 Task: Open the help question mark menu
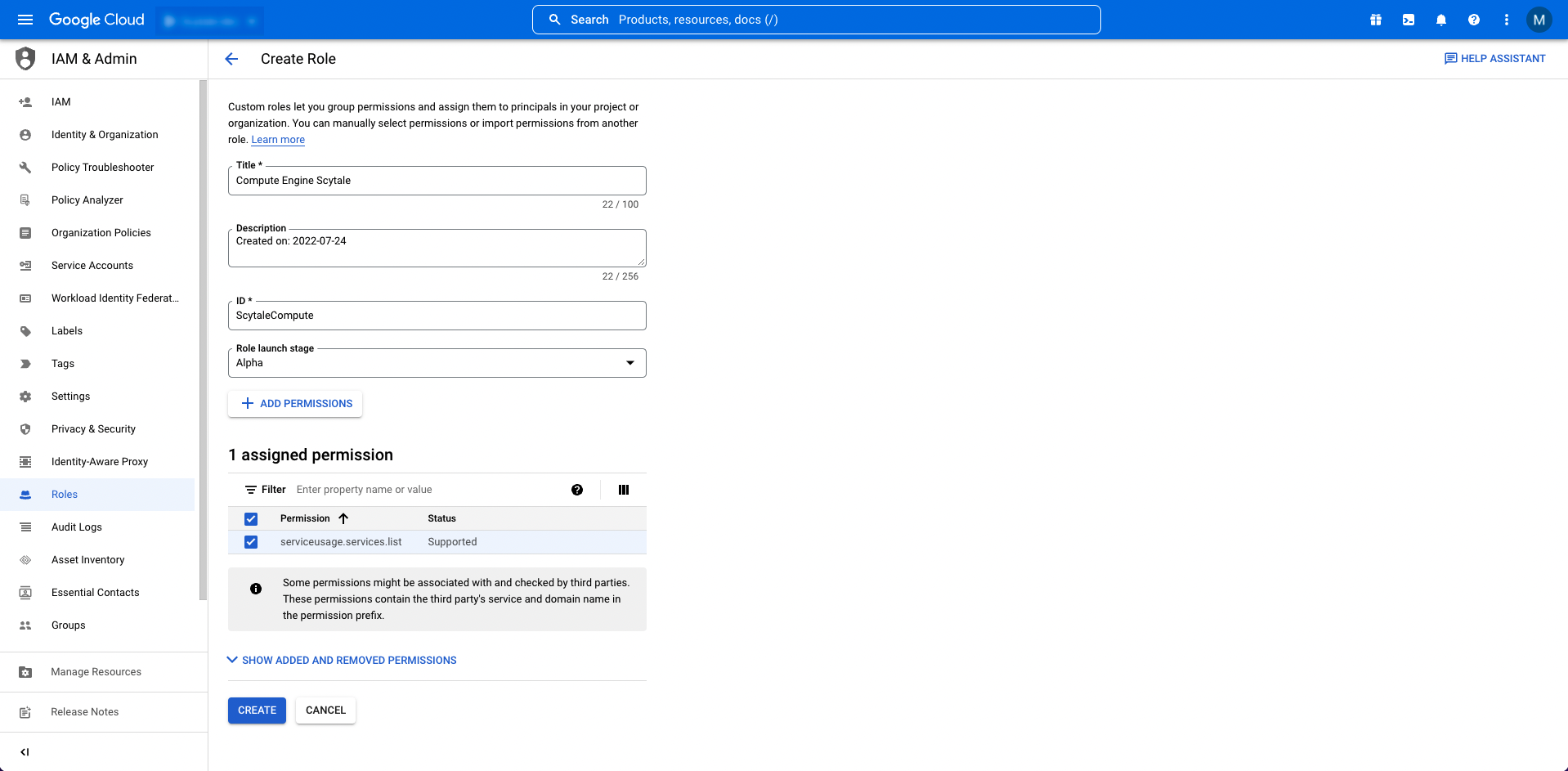coord(1474,20)
